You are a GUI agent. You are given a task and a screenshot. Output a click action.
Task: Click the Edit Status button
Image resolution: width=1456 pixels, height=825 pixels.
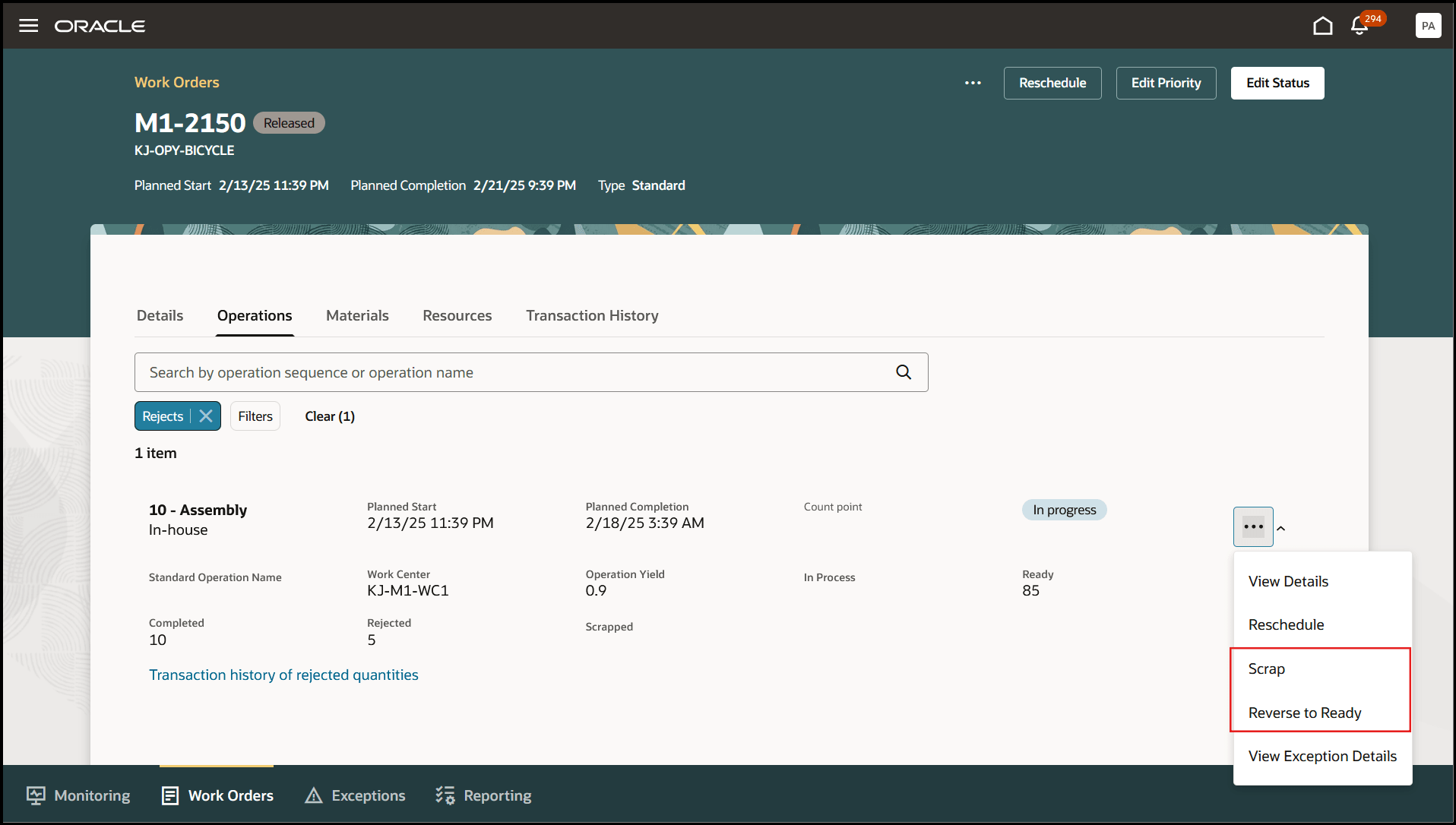pyautogui.click(x=1277, y=83)
